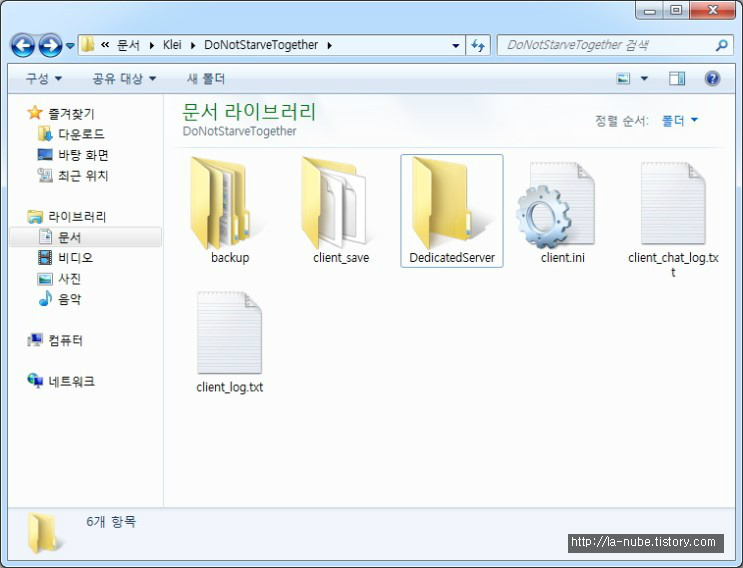Click the magnifier search icon
This screenshot has height=568, width=743.
coord(722,45)
